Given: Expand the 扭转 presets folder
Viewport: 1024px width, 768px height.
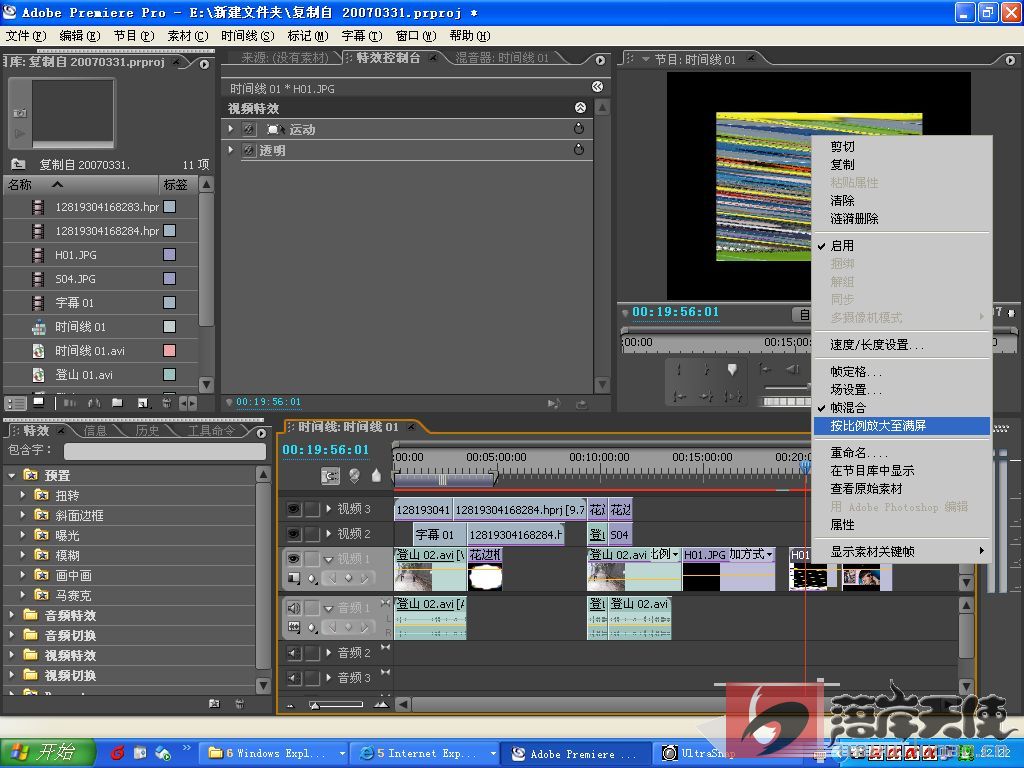Looking at the screenshot, I should 23,495.
